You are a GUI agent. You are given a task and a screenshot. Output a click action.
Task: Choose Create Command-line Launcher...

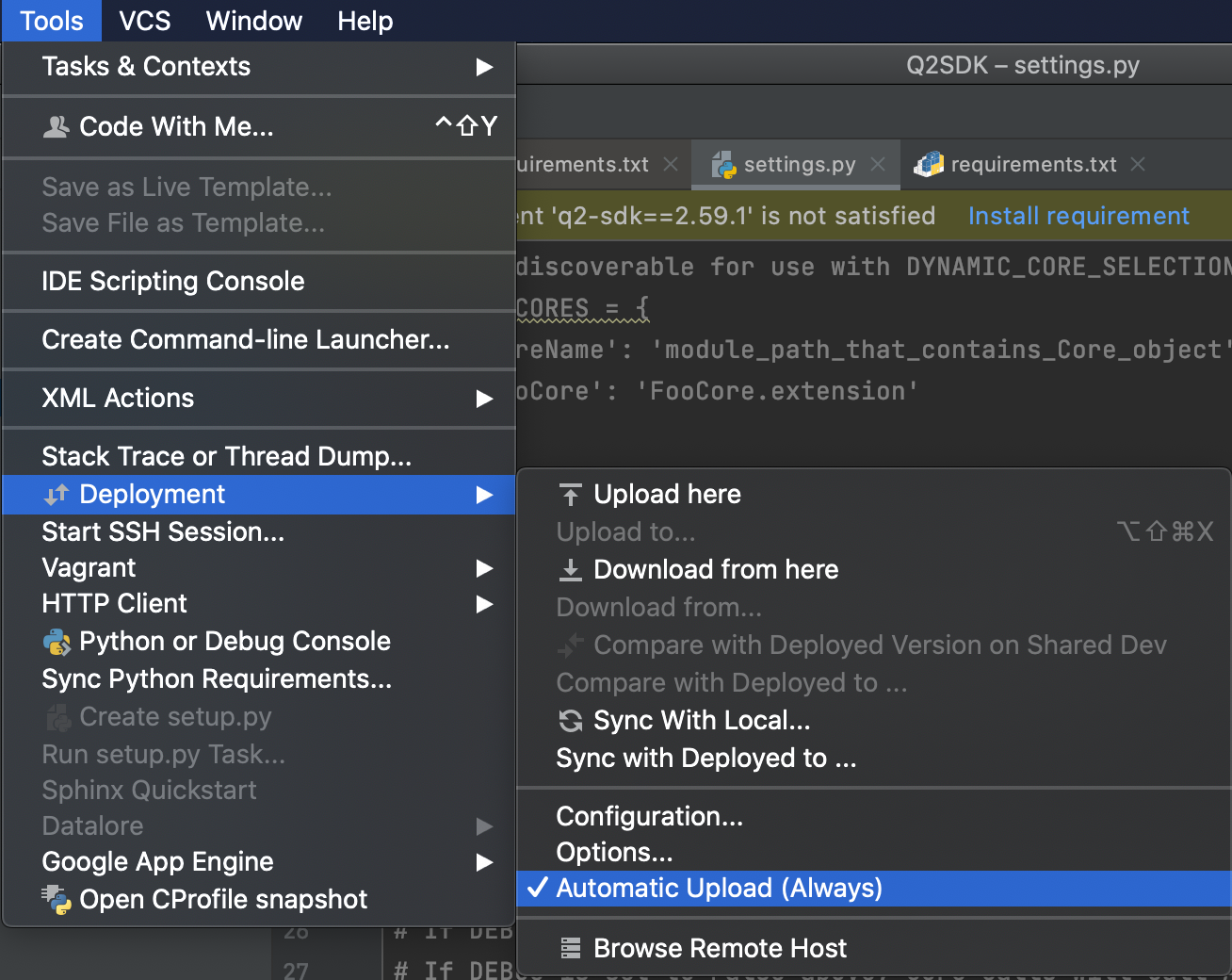coord(259,339)
